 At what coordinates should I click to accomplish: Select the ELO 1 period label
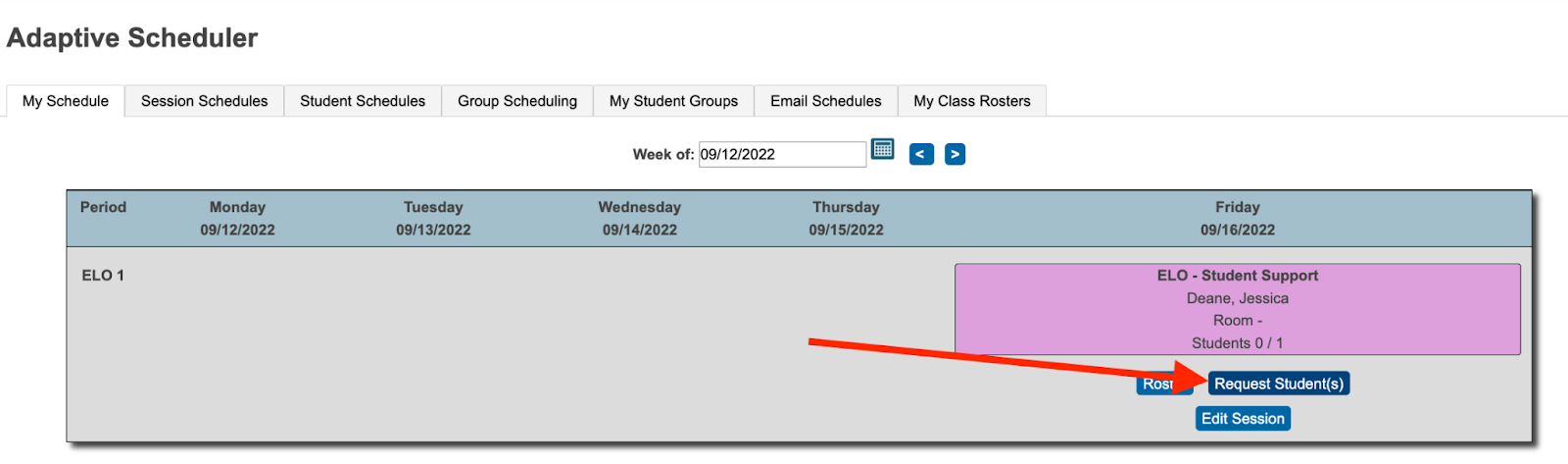tap(103, 276)
